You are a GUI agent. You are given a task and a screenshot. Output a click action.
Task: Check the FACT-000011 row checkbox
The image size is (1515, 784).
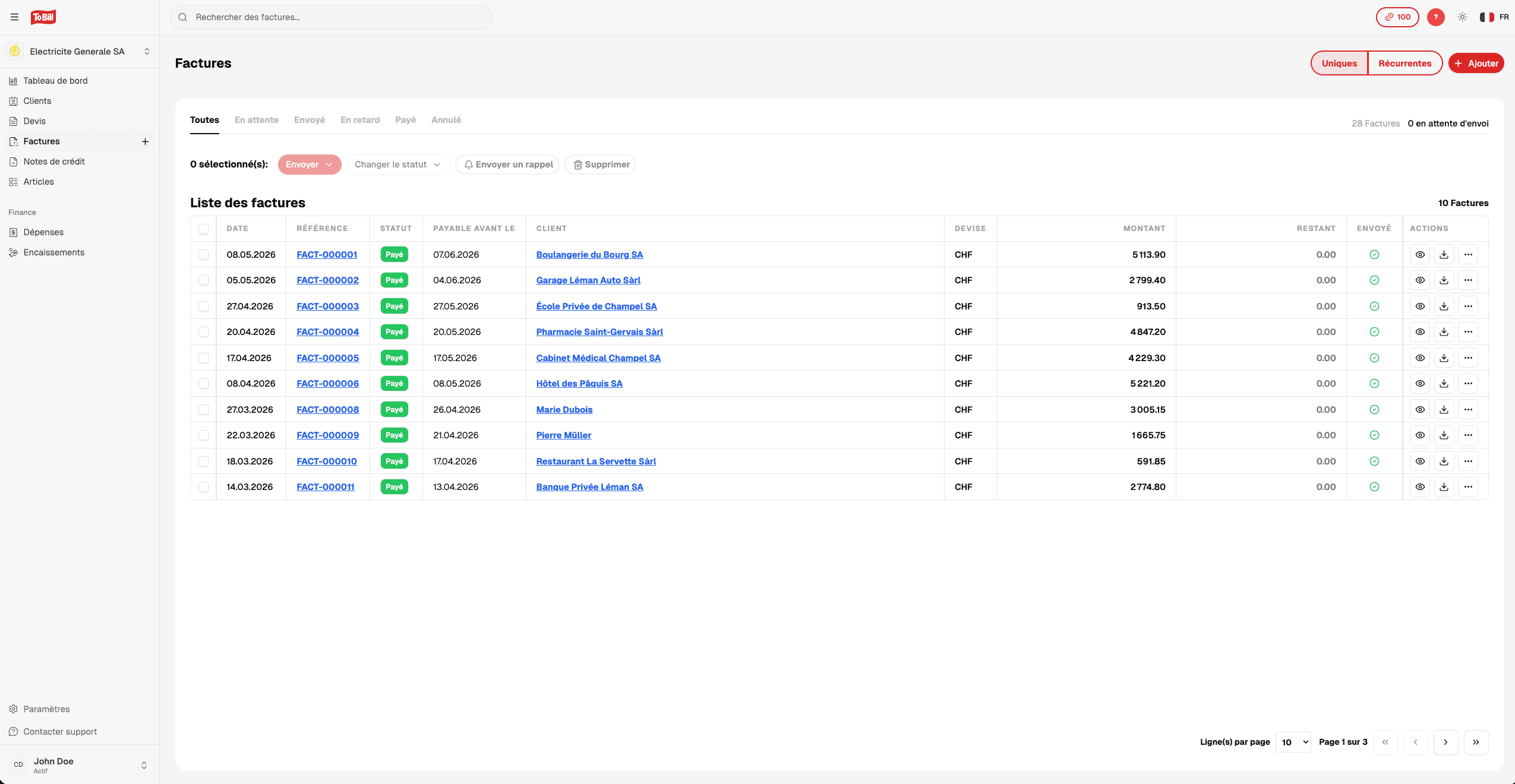pyautogui.click(x=203, y=487)
